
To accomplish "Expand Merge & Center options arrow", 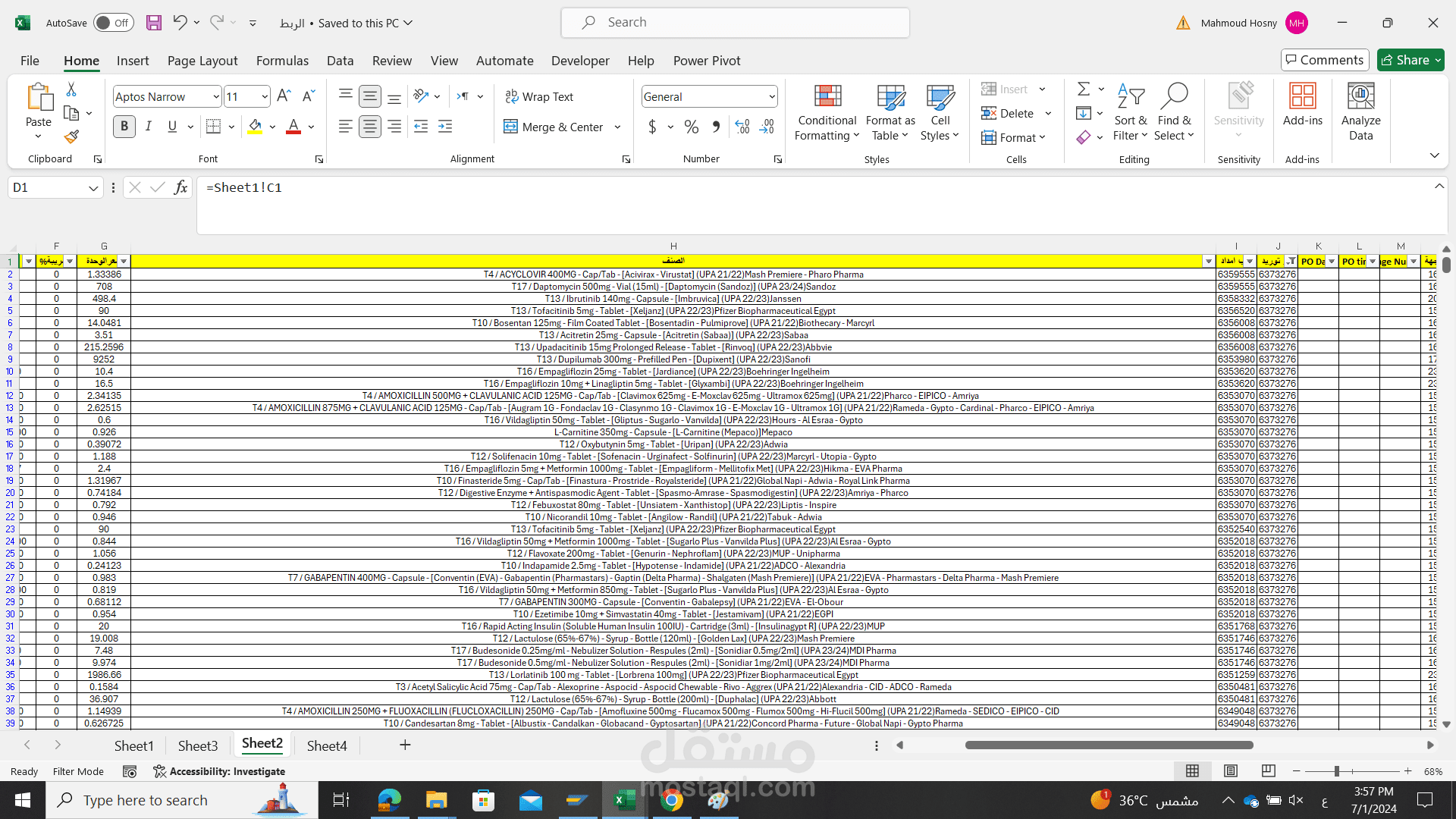I will click(x=618, y=127).
